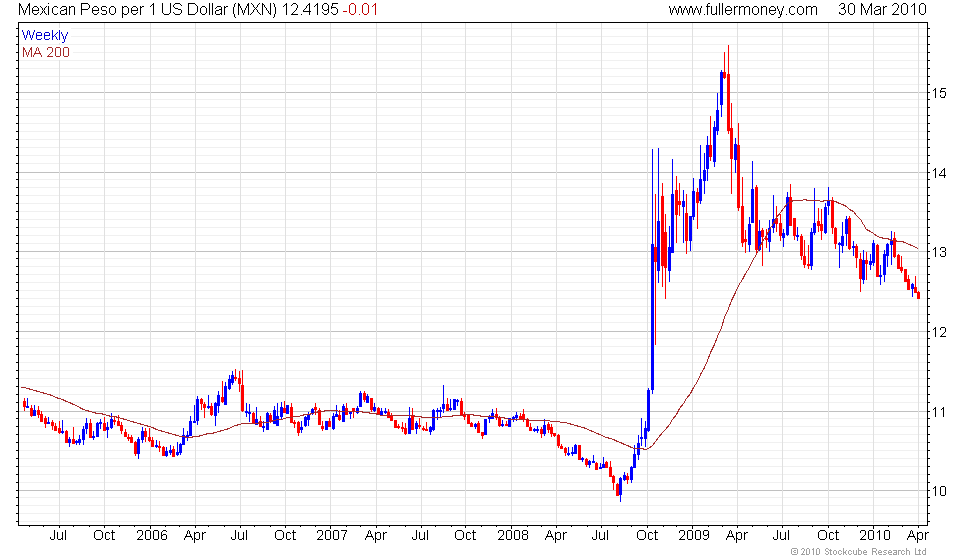Click the '2008' year axis label

[x=512, y=536]
